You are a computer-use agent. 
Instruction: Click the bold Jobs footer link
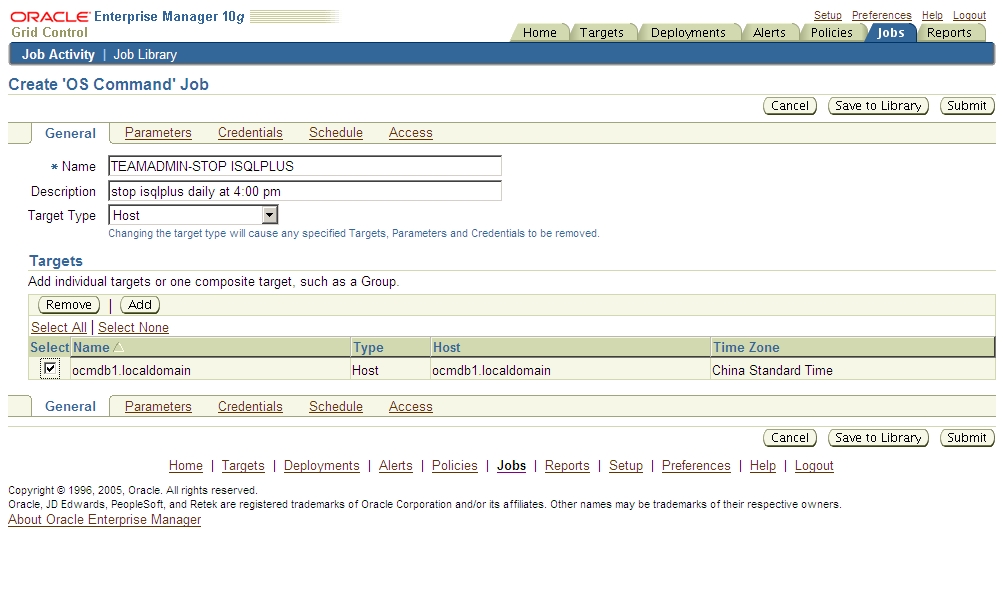[x=511, y=466]
